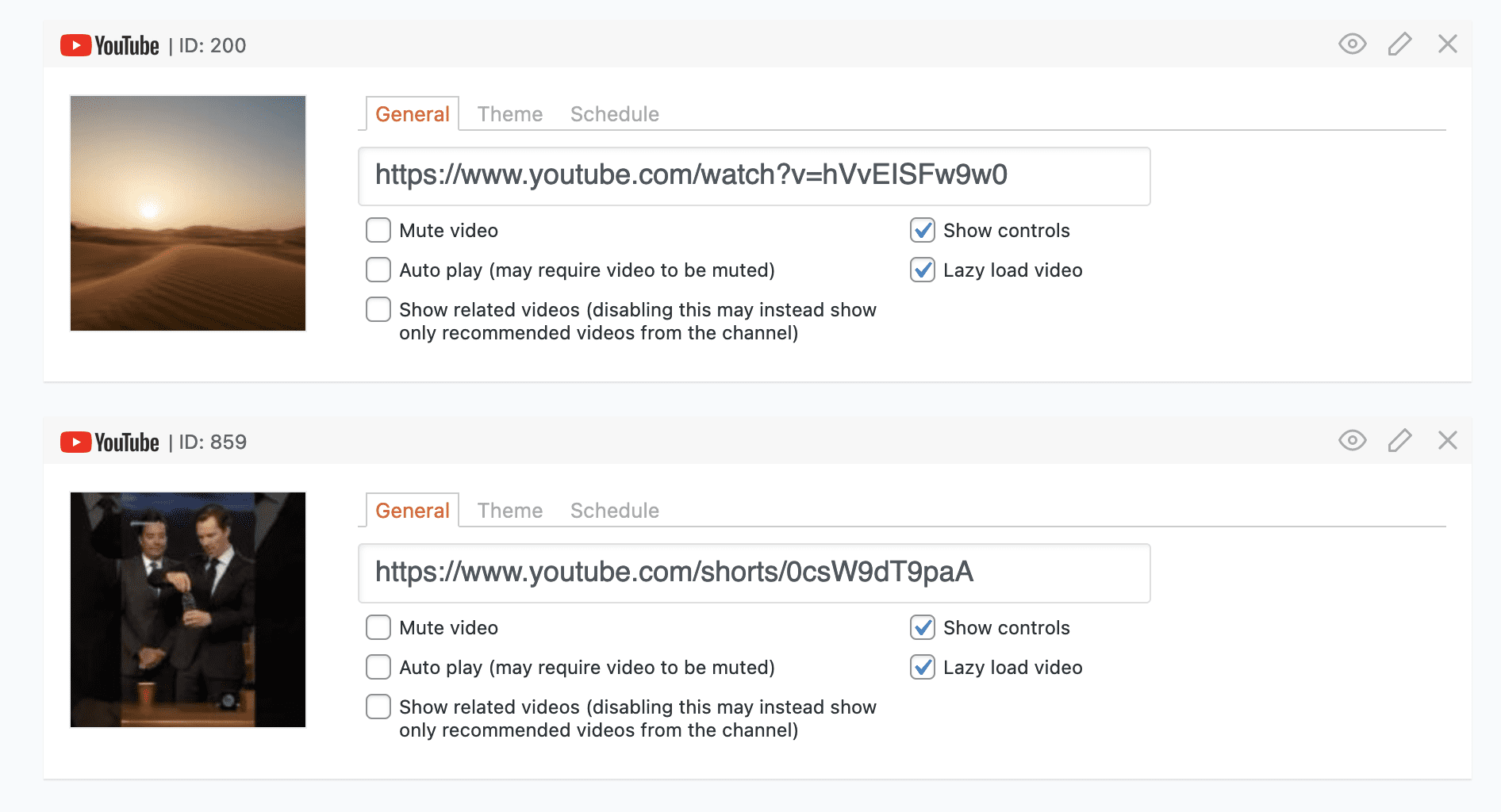Enable Auto play for video ID 859
The image size is (1501, 812).
(378, 667)
